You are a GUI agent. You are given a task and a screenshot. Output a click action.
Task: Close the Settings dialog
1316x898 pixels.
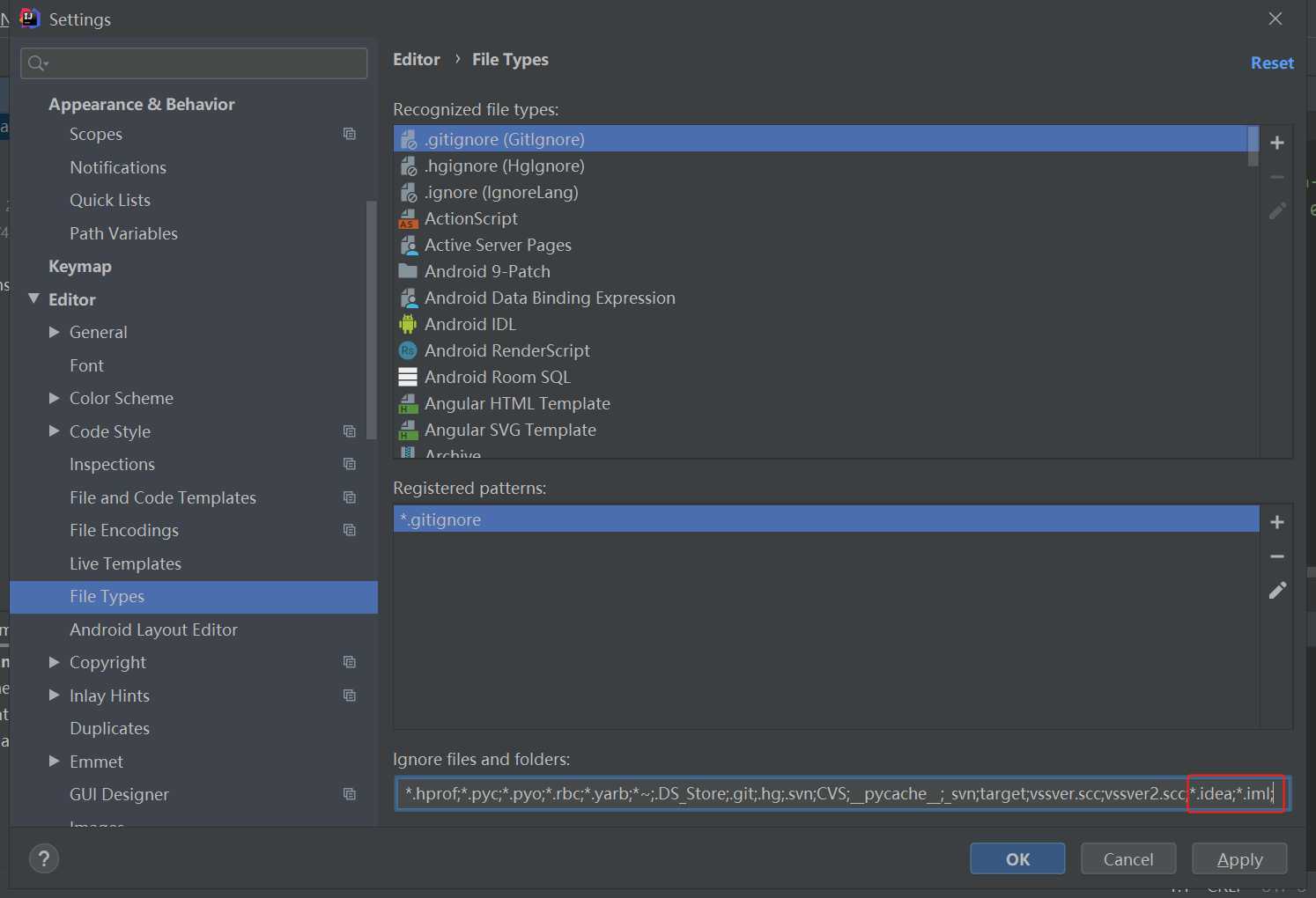[x=1275, y=18]
